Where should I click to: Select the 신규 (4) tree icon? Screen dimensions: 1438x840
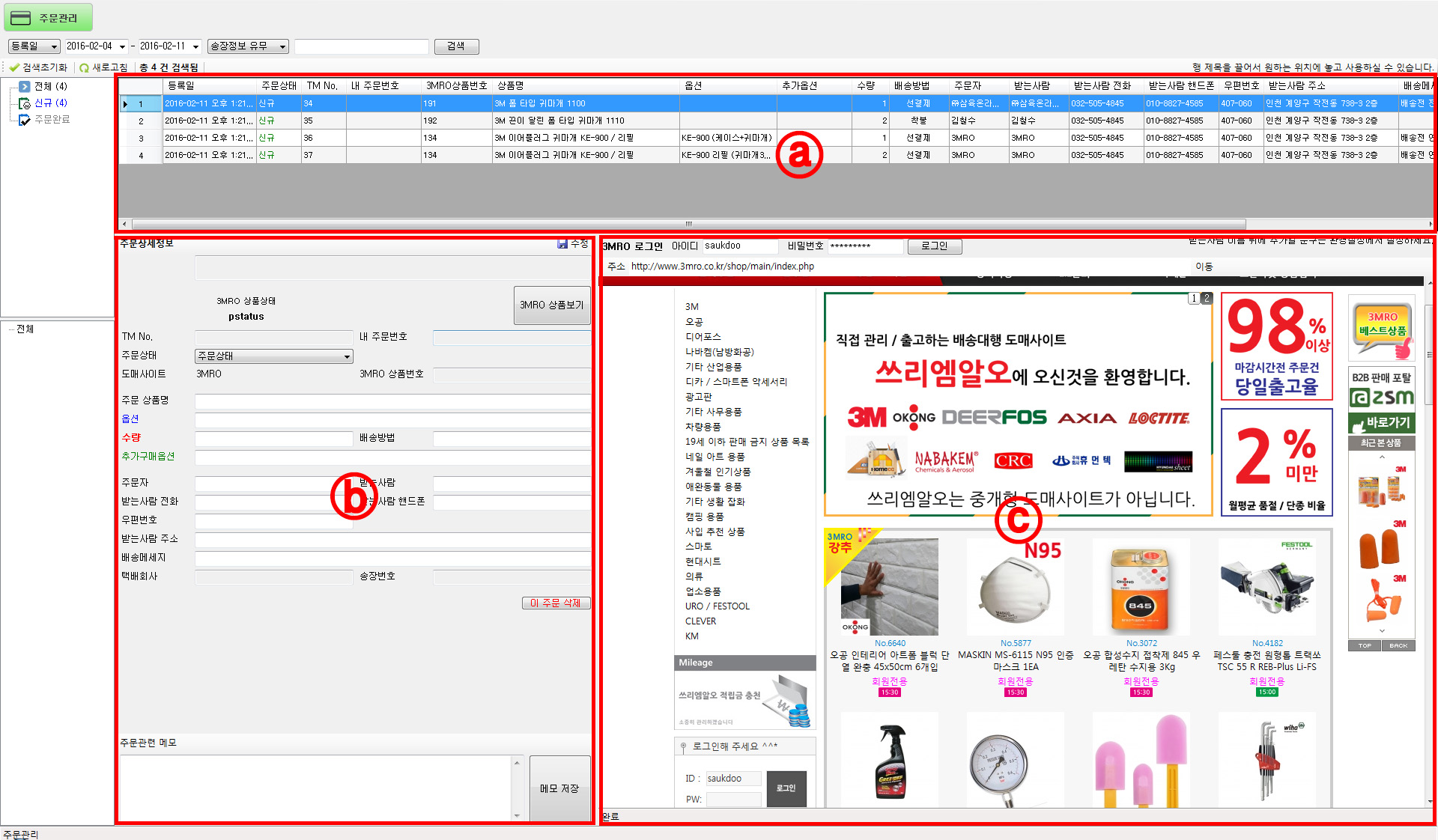pyautogui.click(x=25, y=103)
